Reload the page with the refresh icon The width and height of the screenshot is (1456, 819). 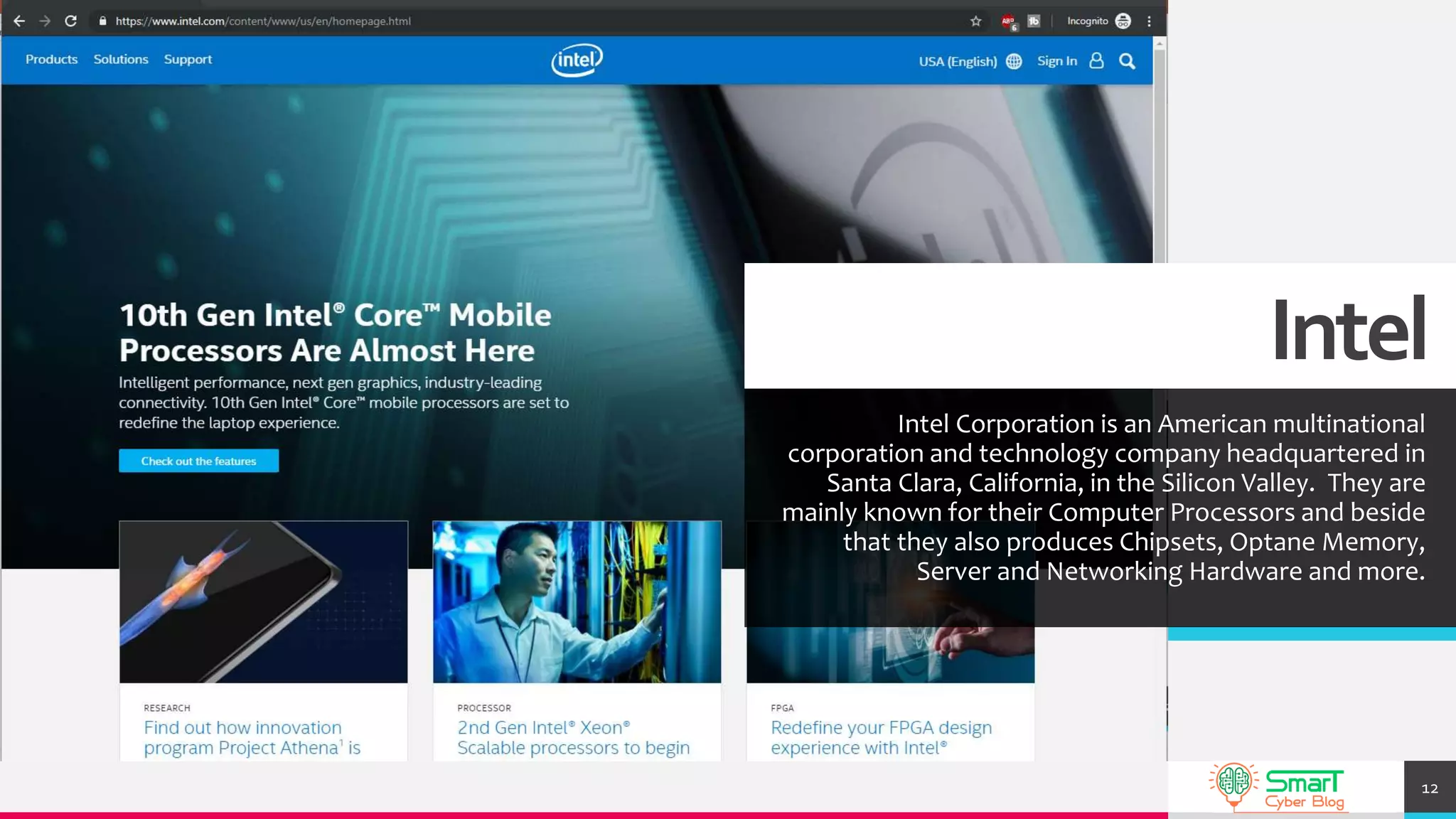click(x=70, y=21)
